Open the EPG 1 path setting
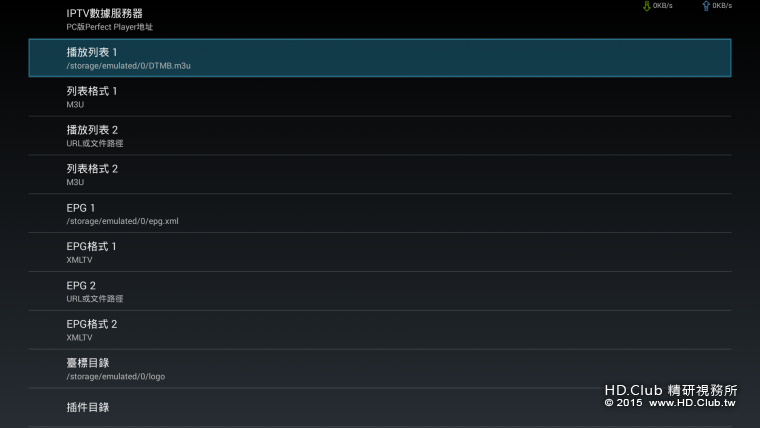Viewport: 760px width, 428px height. (x=380, y=213)
